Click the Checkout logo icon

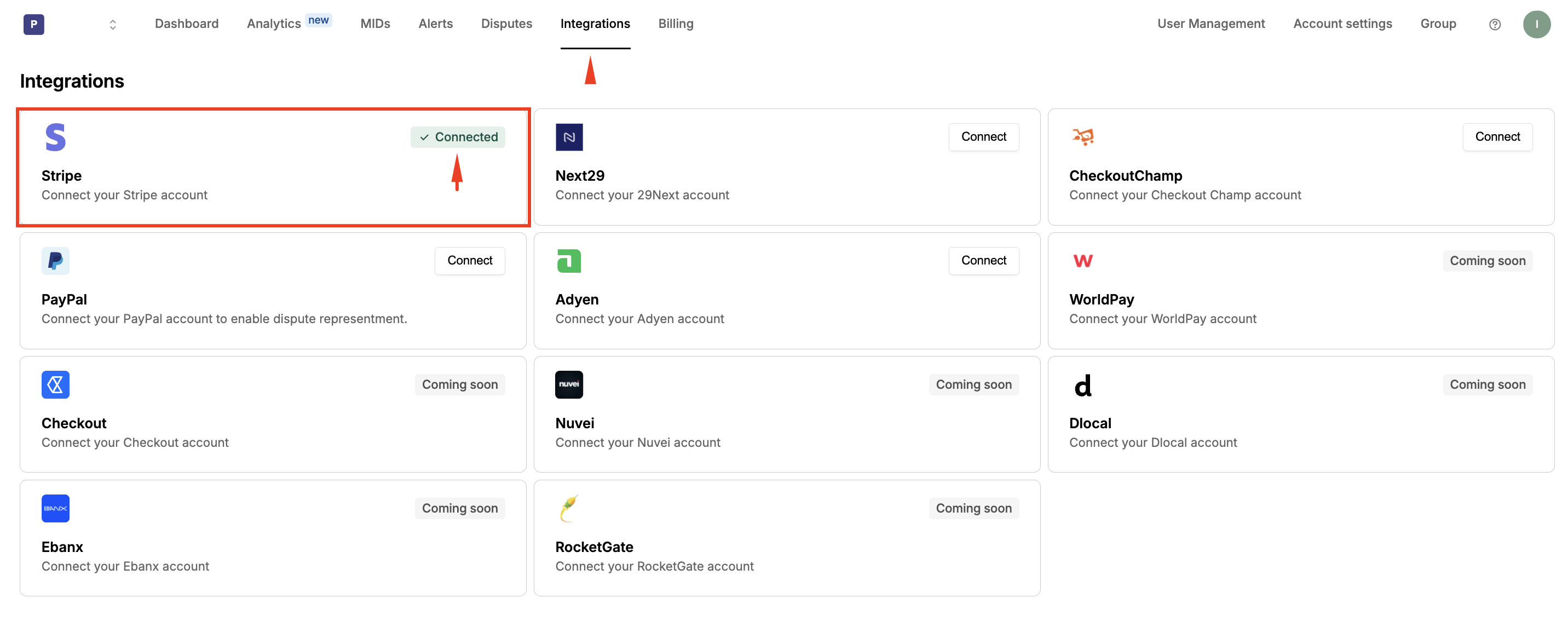pyautogui.click(x=55, y=384)
